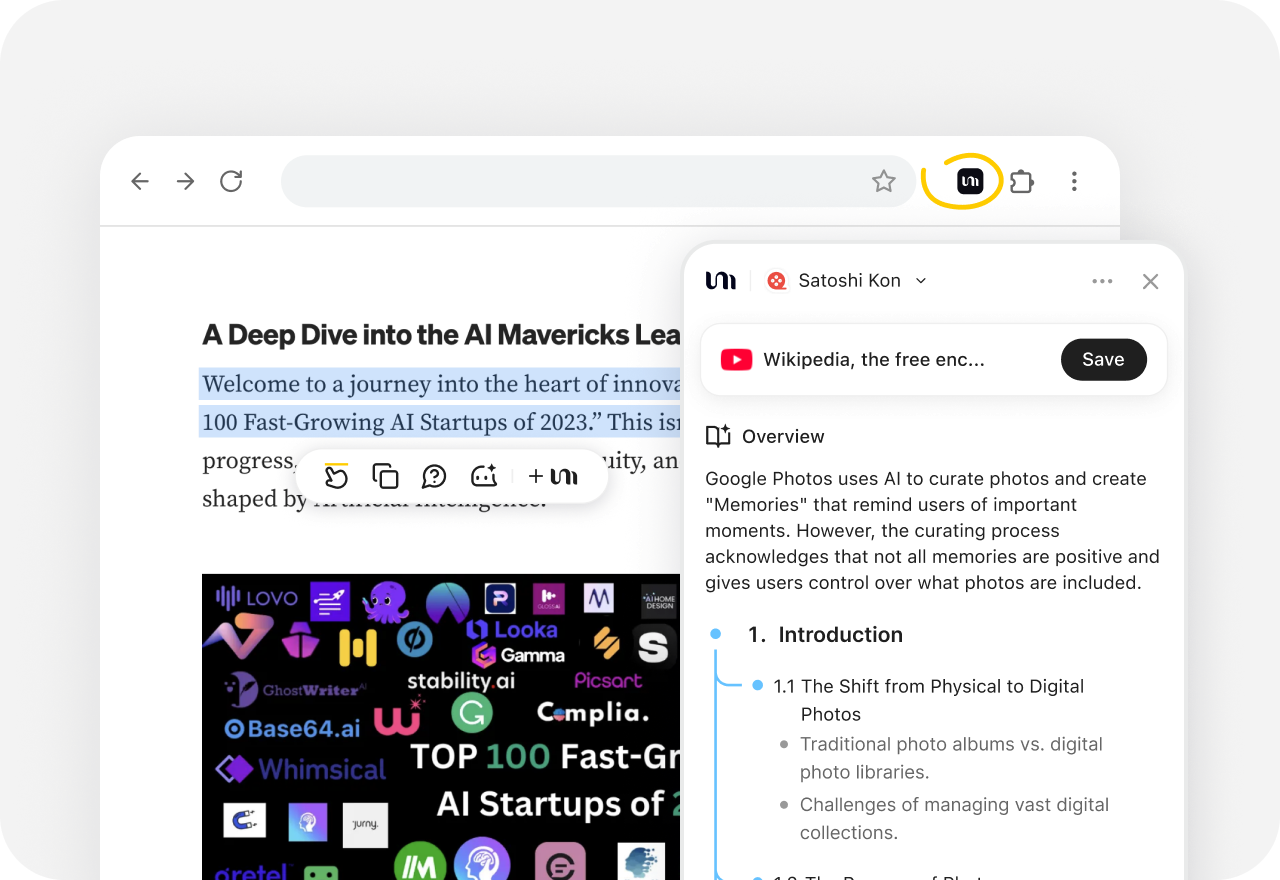
Task: Click the green Grammarly G logo
Action: 472,712
